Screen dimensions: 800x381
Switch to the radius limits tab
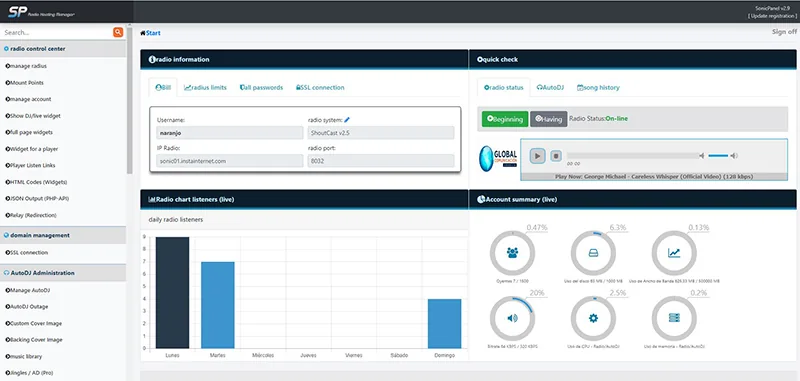pyautogui.click(x=205, y=88)
